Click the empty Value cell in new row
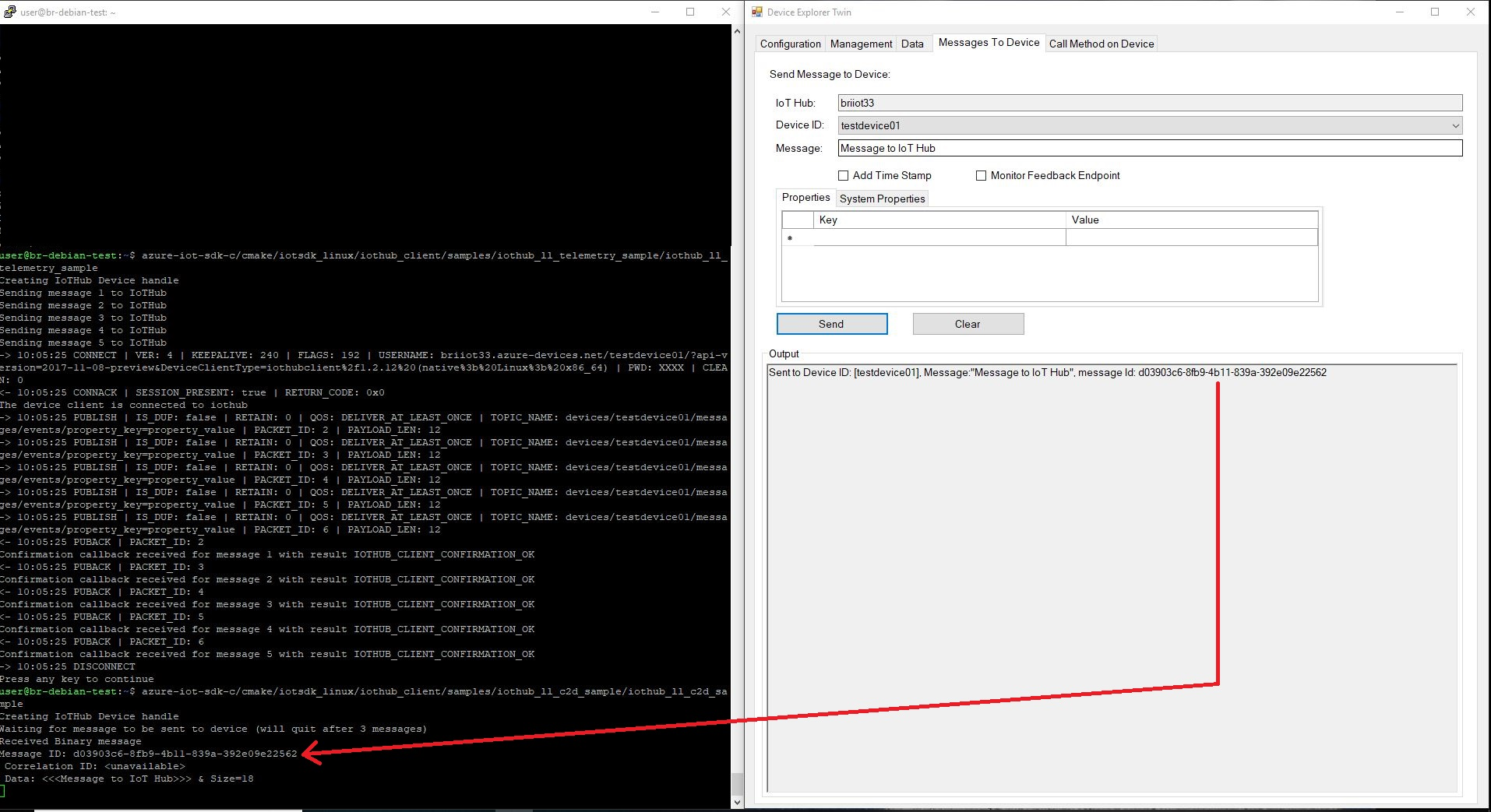The height and width of the screenshot is (812, 1491). coord(1191,237)
